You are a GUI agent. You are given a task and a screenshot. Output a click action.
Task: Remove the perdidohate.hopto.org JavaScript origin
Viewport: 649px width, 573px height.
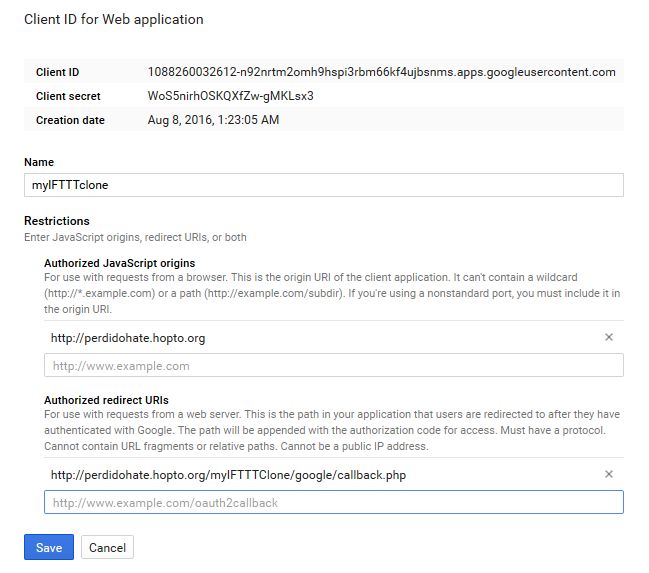point(608,338)
